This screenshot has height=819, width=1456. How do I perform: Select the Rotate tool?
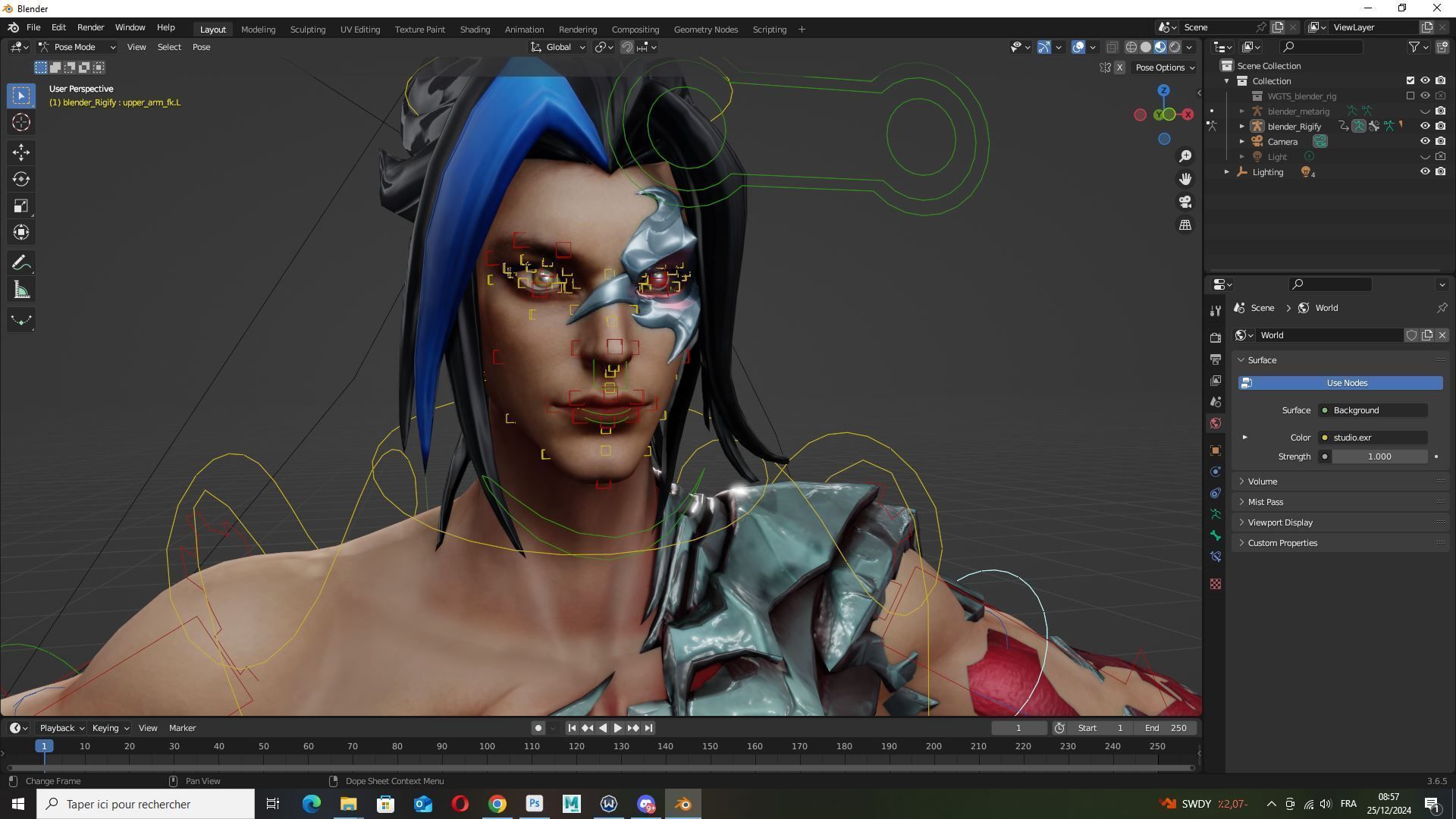pos(21,179)
